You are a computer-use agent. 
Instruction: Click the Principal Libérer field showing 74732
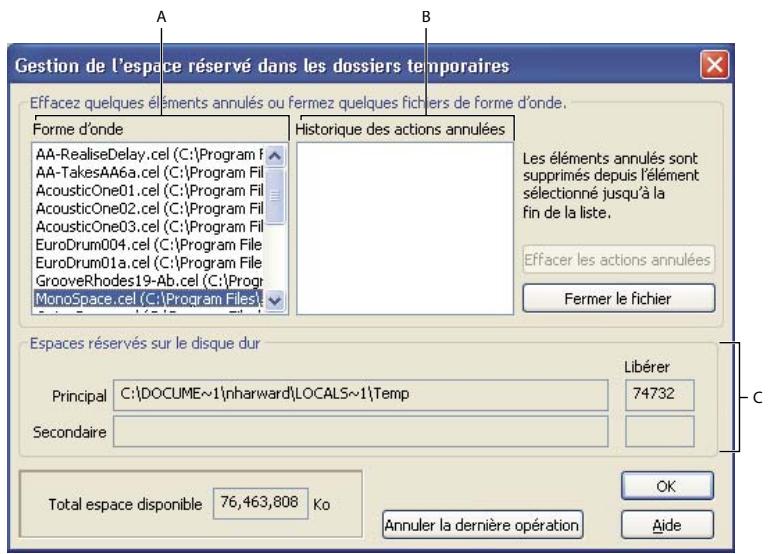[x=660, y=395]
